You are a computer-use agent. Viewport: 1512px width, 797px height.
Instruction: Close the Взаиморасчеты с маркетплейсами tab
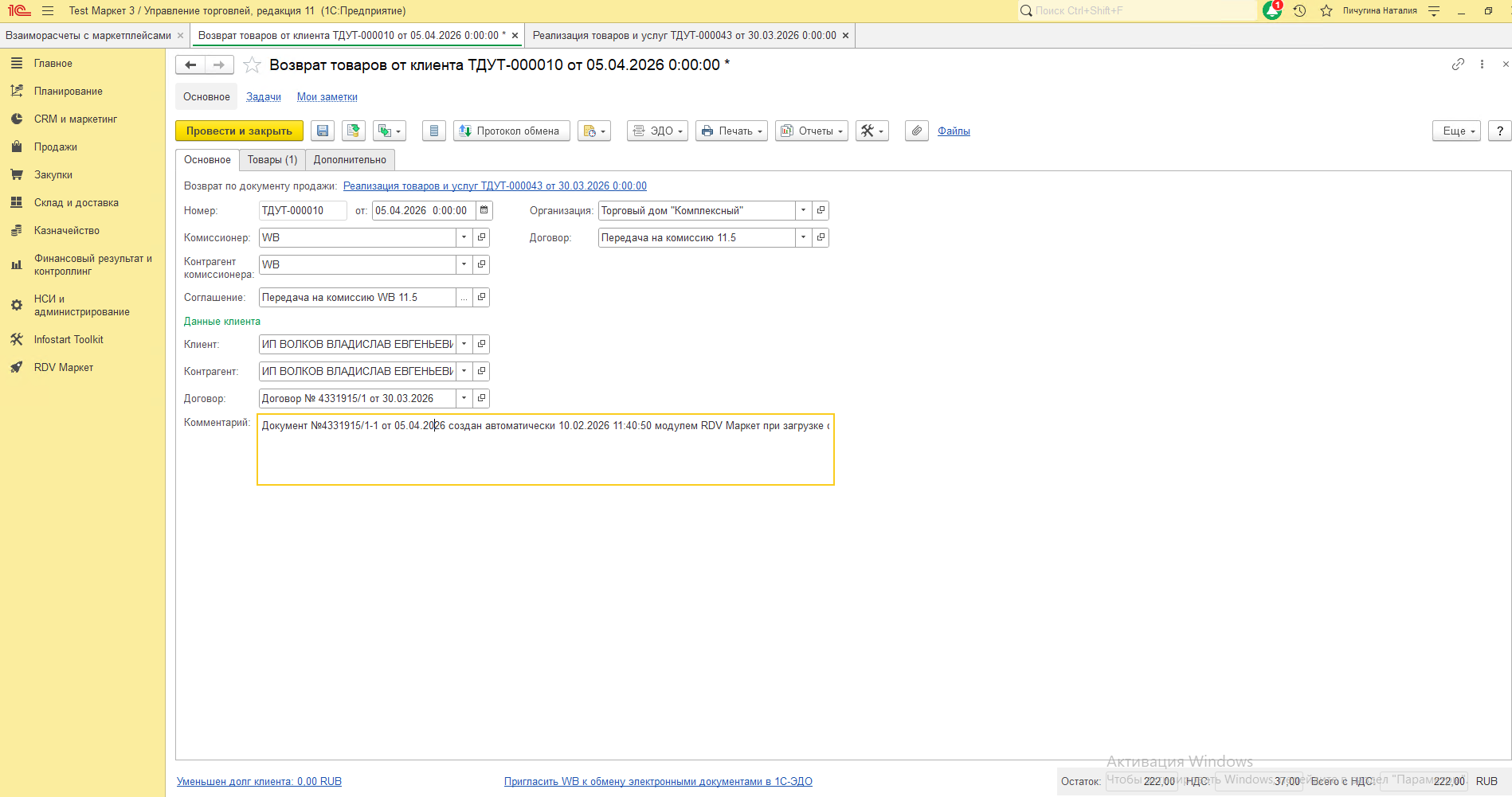tap(181, 36)
